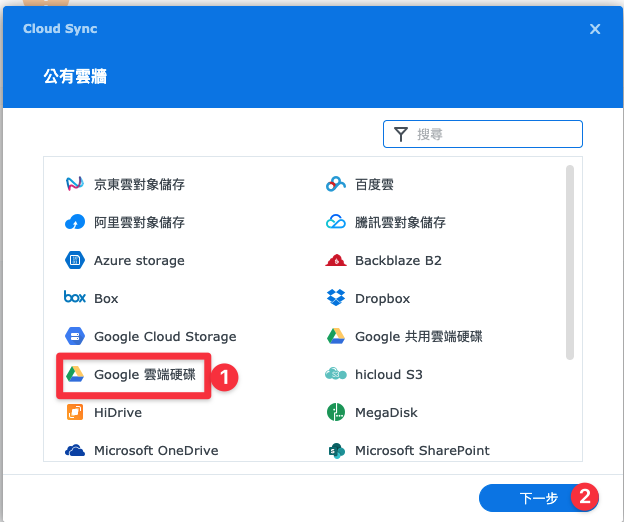Choose the Microsoft SharePoint label
This screenshot has width=624, height=522.
[x=422, y=450]
